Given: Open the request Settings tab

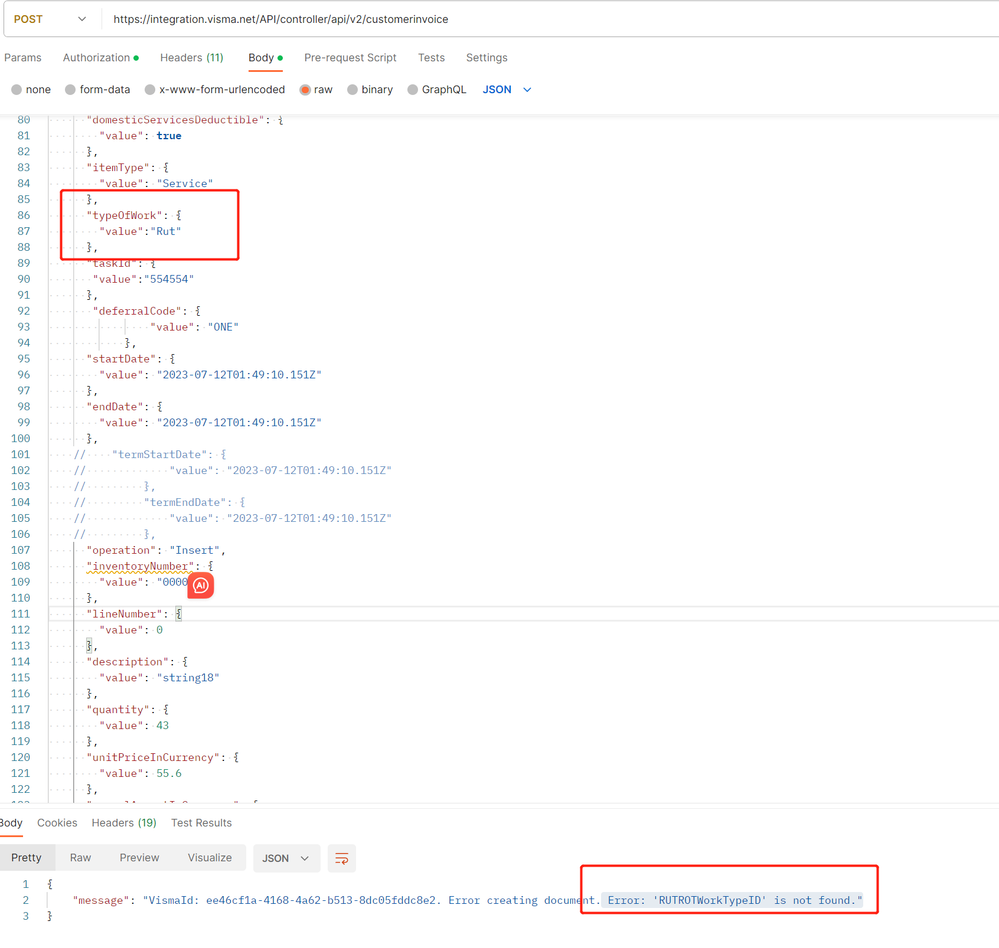Looking at the screenshot, I should coord(487,57).
